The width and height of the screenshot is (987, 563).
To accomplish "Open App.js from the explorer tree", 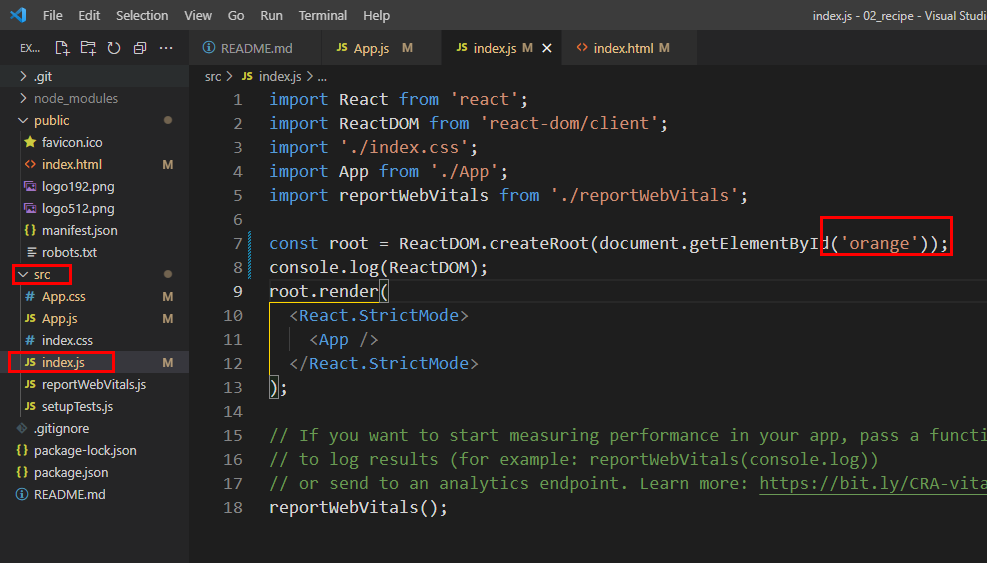I will [x=94, y=319].
